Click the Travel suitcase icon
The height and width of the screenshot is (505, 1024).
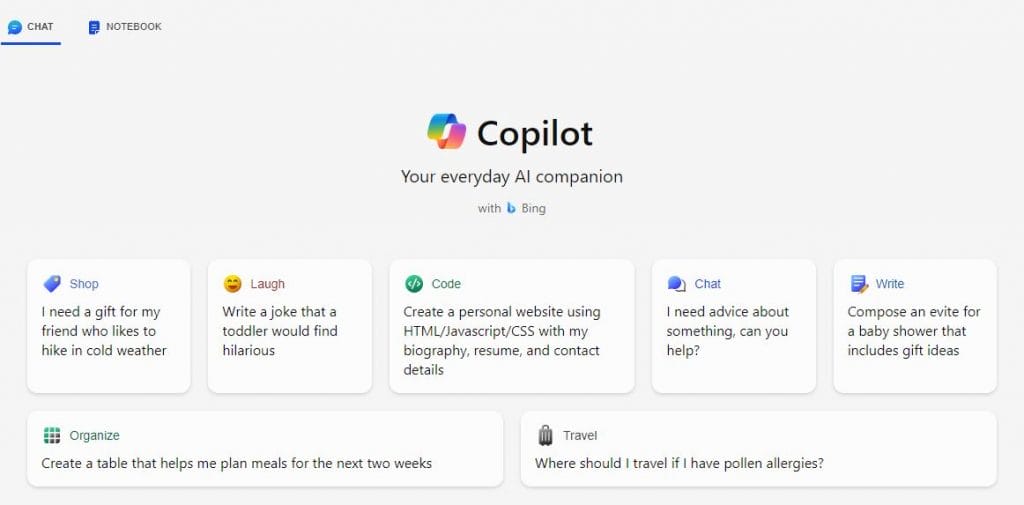(x=545, y=435)
